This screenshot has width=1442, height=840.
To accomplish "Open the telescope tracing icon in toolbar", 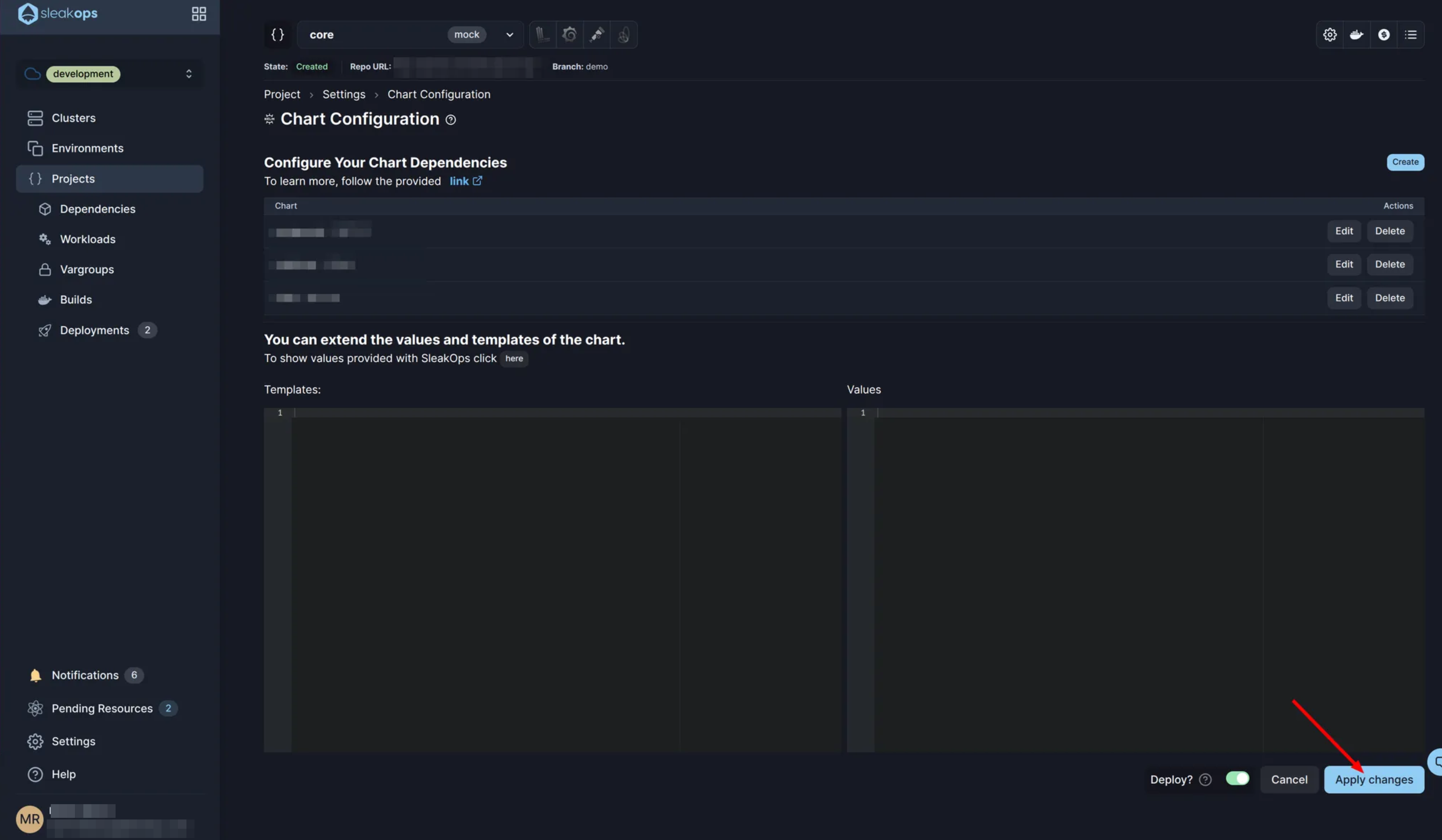I will coord(597,34).
